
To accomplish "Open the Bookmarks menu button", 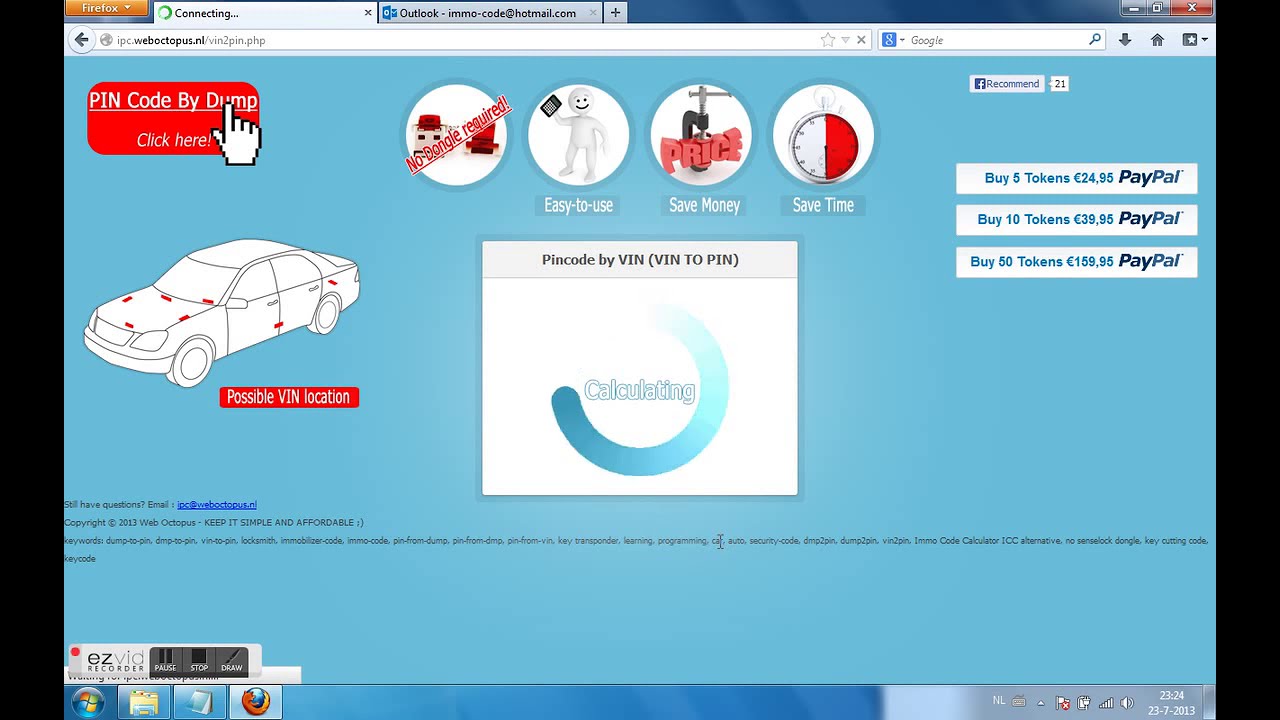I will 1195,40.
